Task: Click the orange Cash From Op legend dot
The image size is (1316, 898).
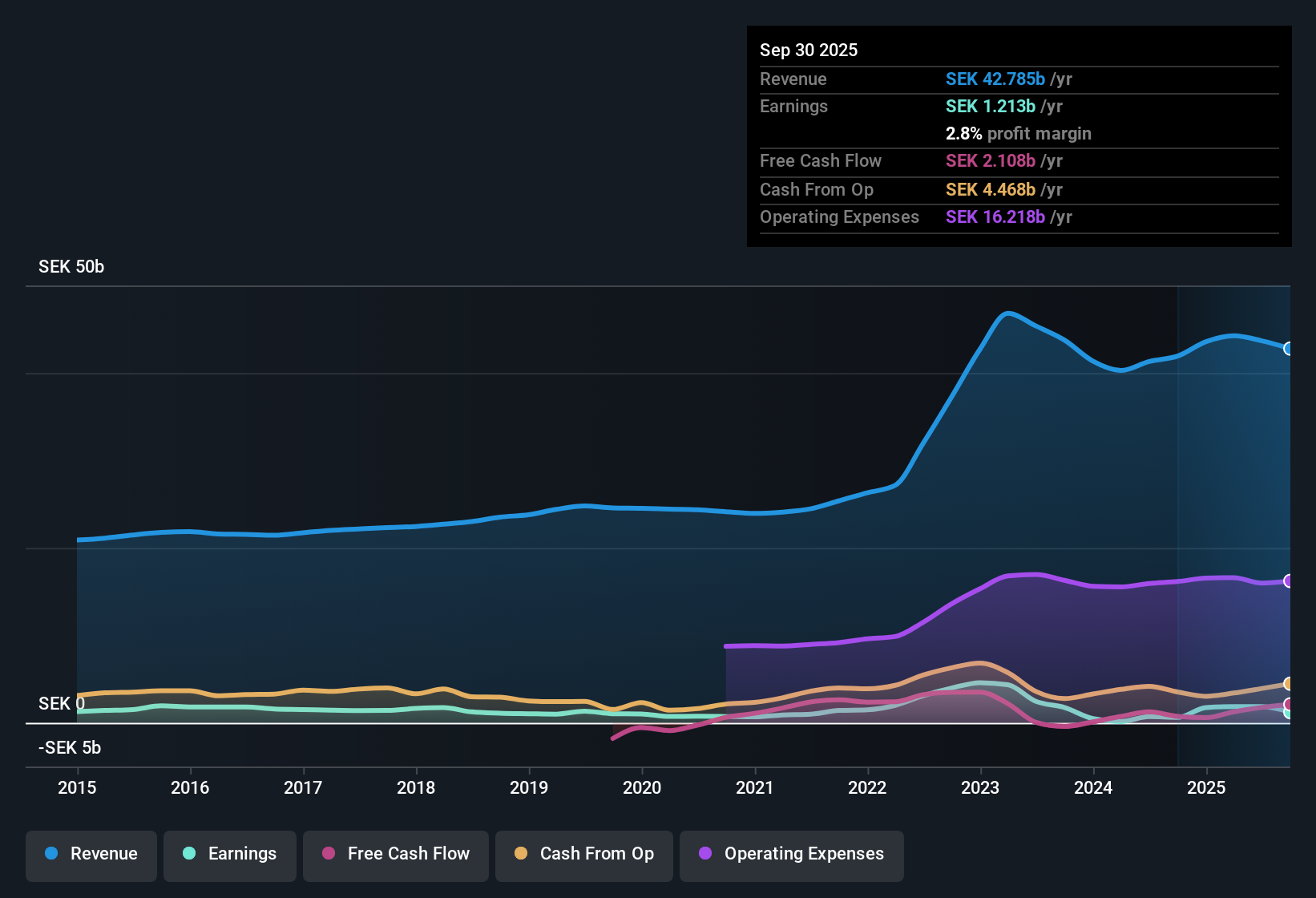Action: [x=521, y=854]
